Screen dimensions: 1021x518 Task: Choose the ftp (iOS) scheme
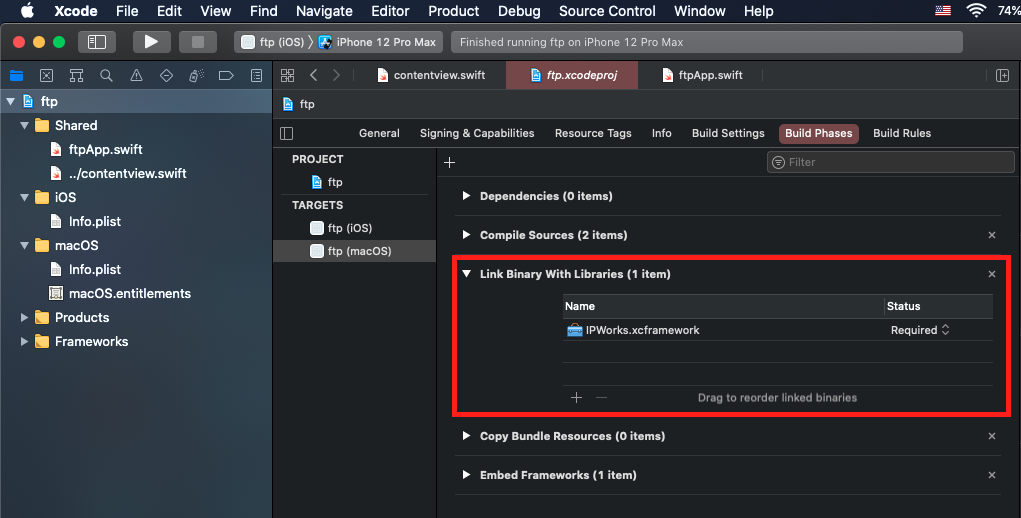273,42
